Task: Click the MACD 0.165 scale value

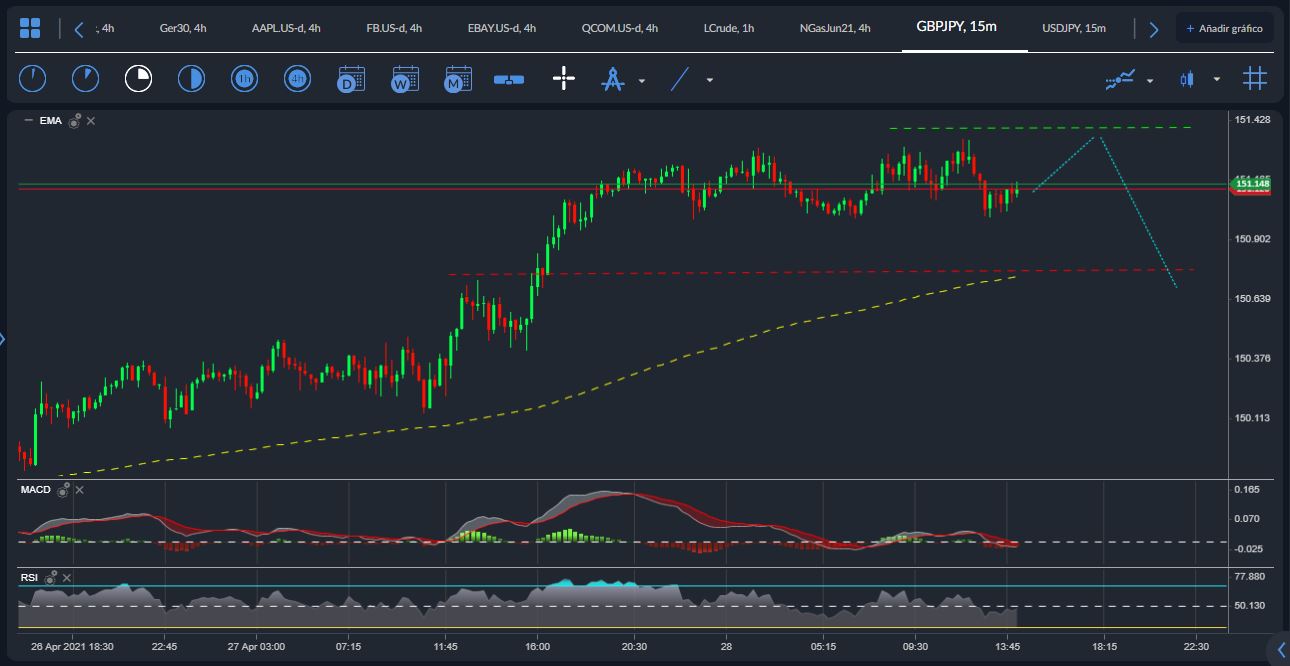Action: tap(1247, 489)
